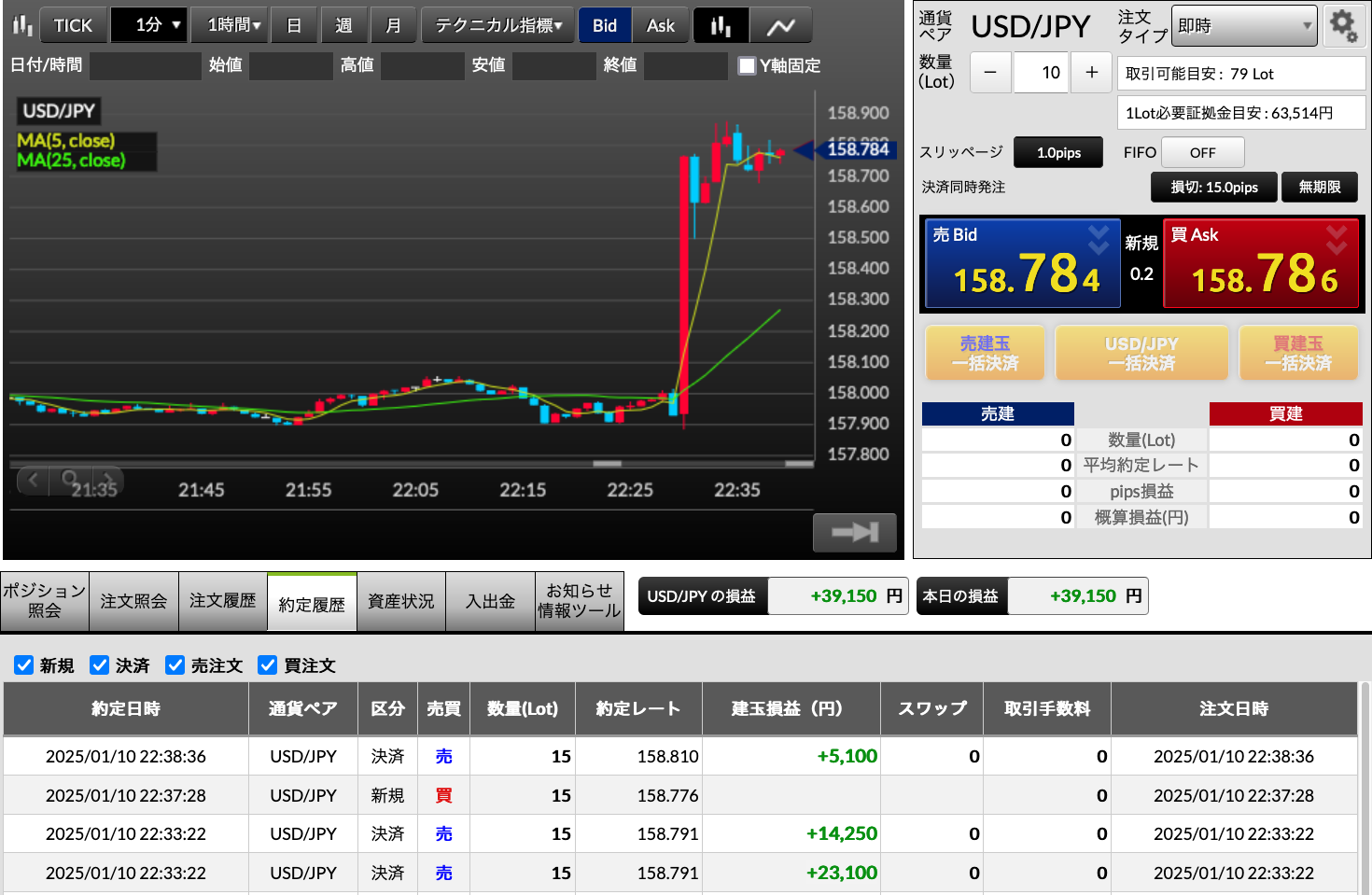The height and width of the screenshot is (895, 1372).
Task: Select the 新規 買 row at 158.776
Action: 680,795
